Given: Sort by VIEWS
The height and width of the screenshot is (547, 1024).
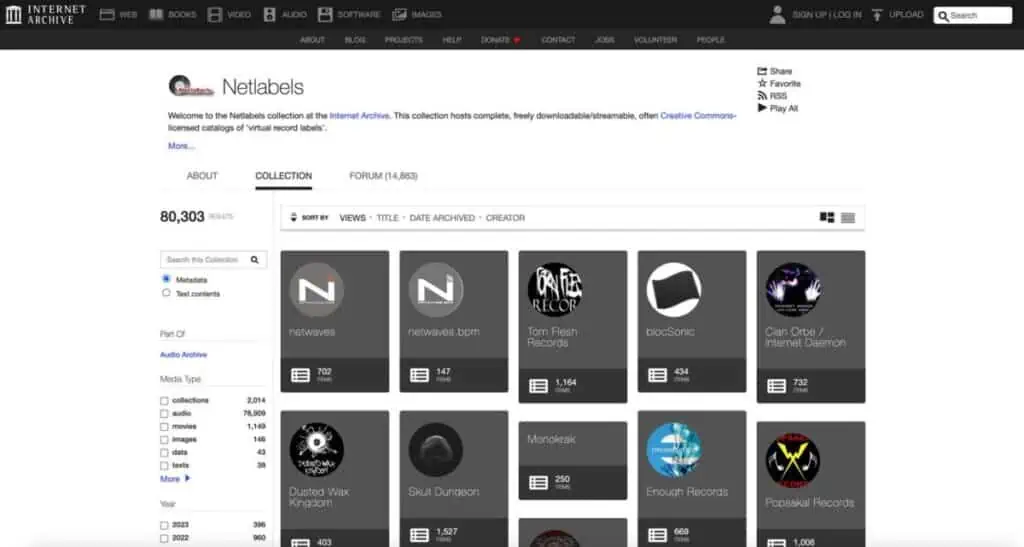Looking at the screenshot, I should click(353, 218).
